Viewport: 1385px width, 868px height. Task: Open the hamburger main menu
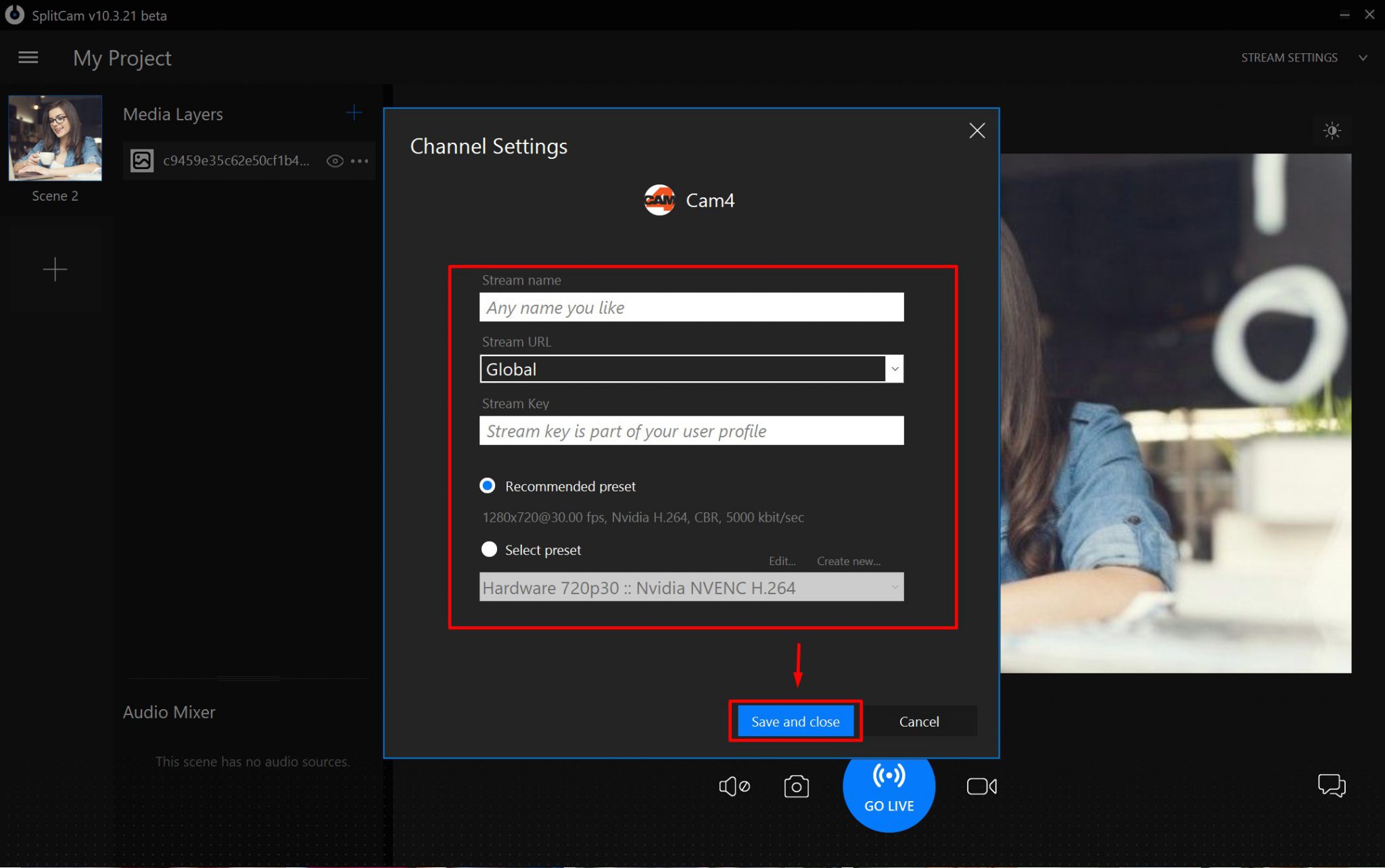click(x=28, y=57)
